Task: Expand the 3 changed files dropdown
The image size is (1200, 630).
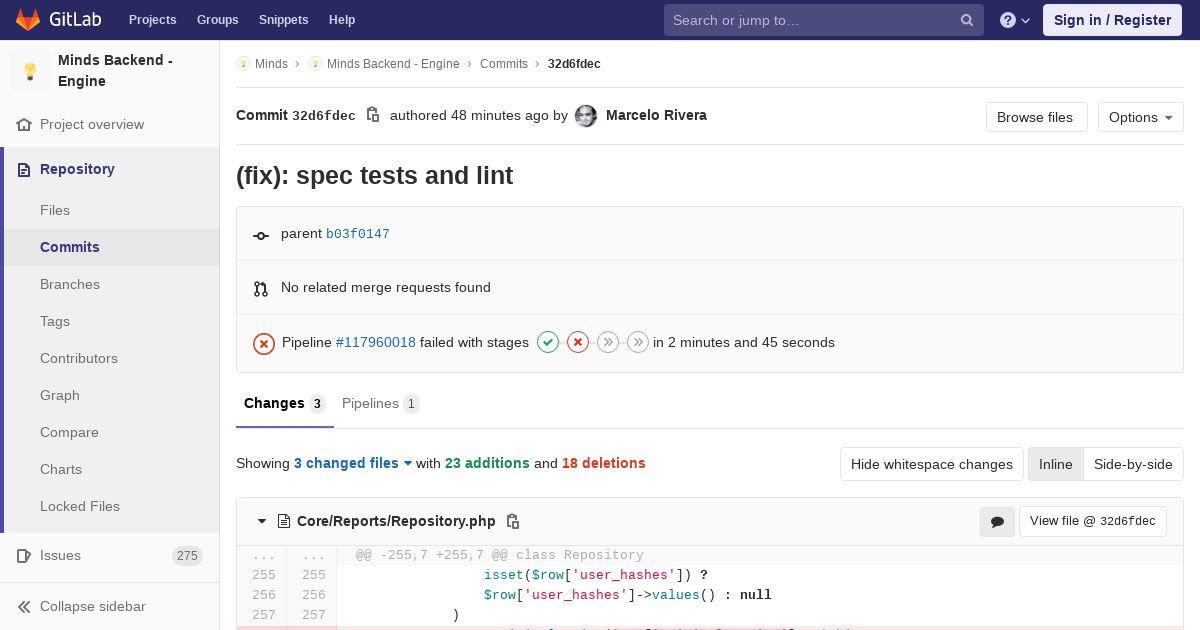Action: [x=353, y=463]
